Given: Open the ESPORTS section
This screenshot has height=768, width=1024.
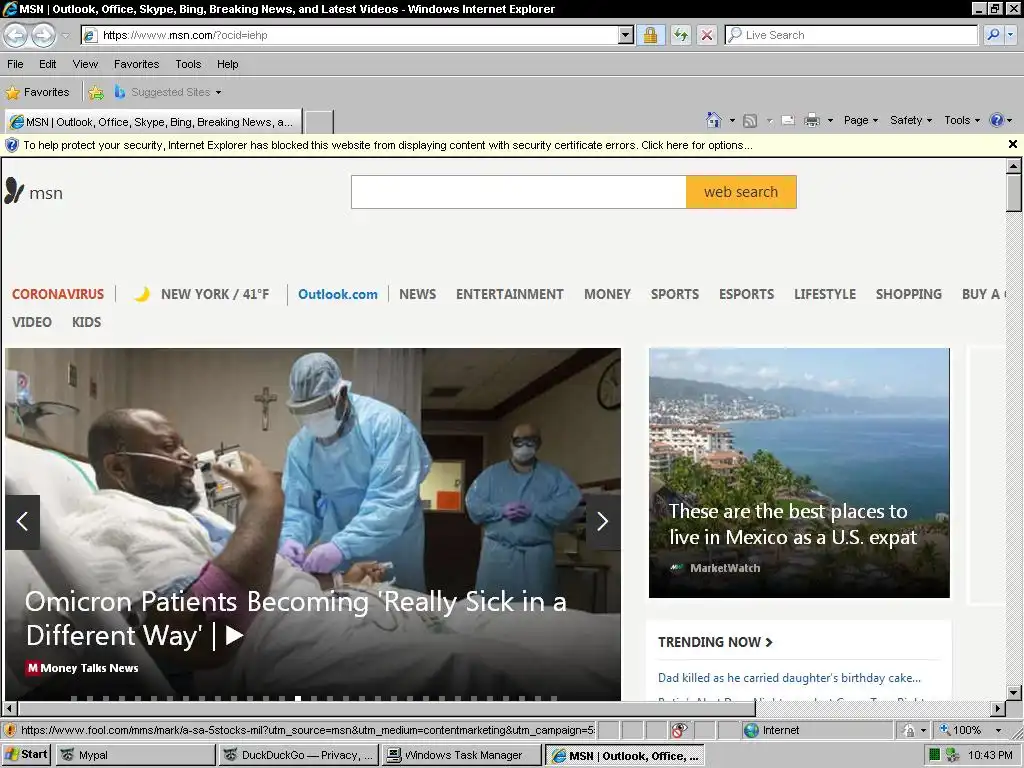Looking at the screenshot, I should click(x=746, y=294).
